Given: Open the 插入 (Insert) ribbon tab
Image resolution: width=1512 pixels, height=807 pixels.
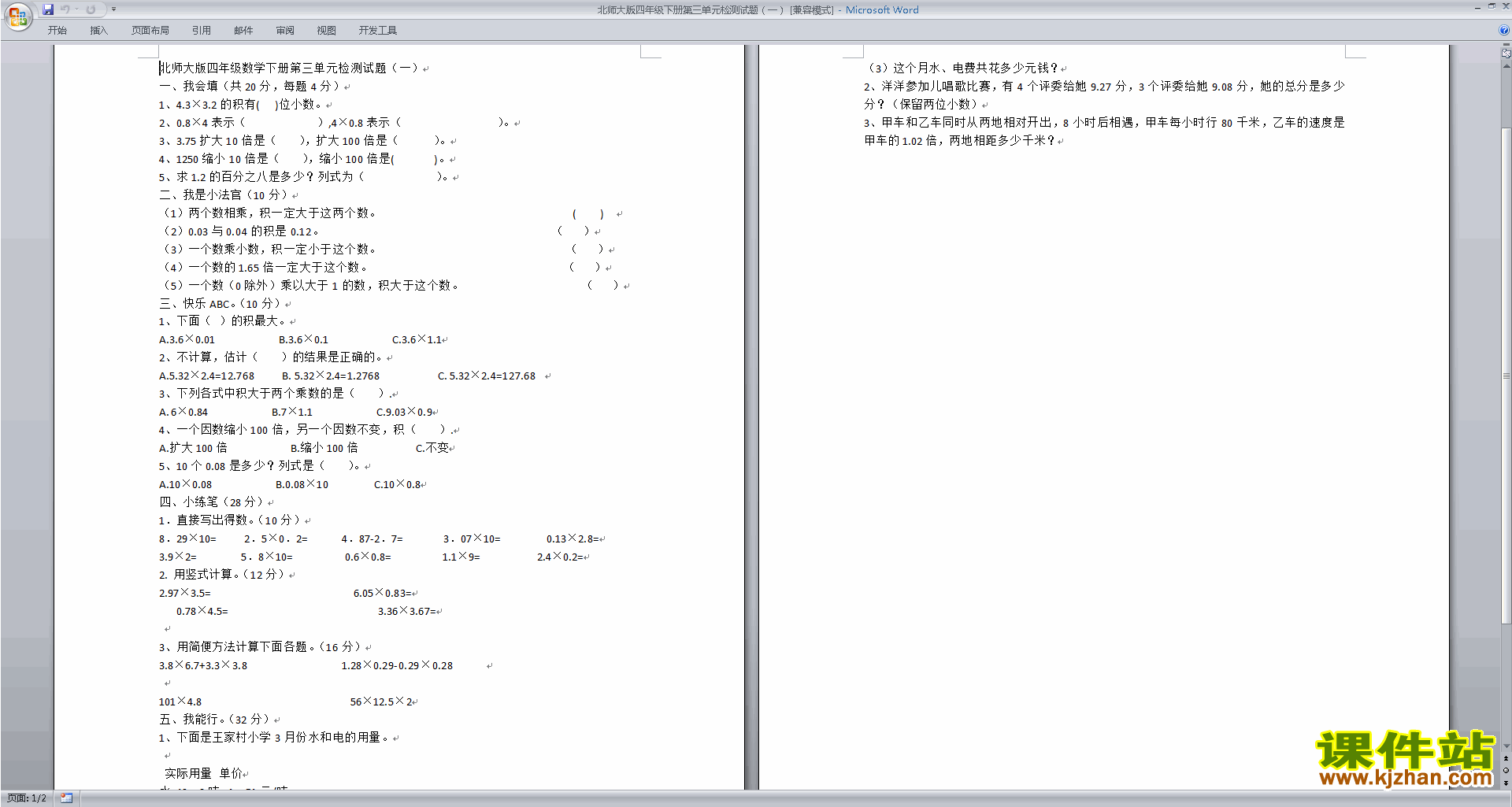Looking at the screenshot, I should [98, 31].
